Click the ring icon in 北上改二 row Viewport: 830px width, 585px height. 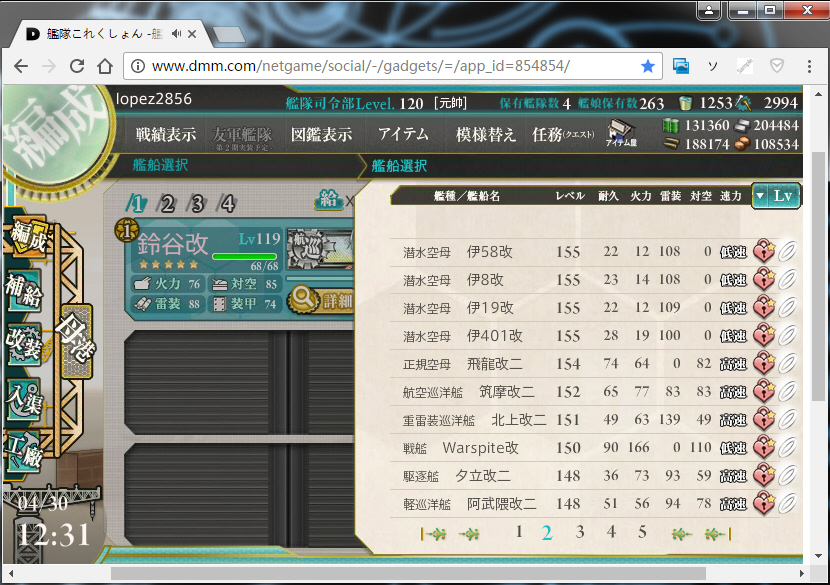[x=787, y=419]
